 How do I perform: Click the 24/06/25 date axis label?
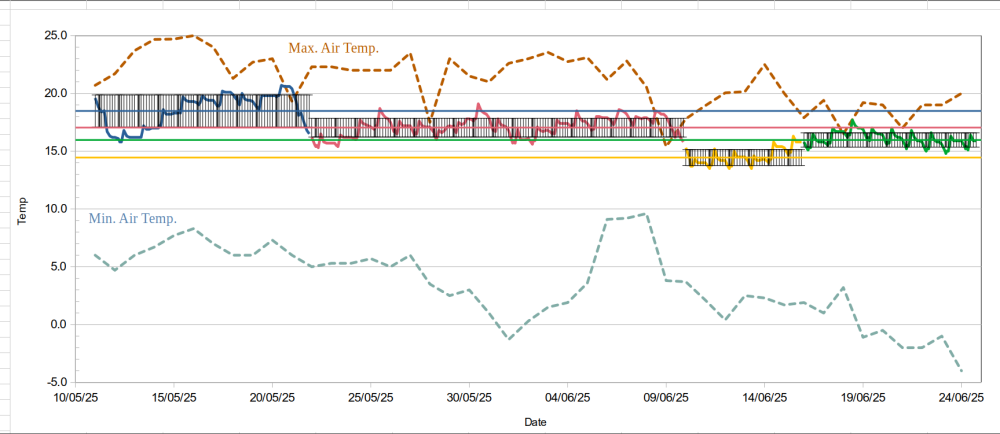click(962, 398)
